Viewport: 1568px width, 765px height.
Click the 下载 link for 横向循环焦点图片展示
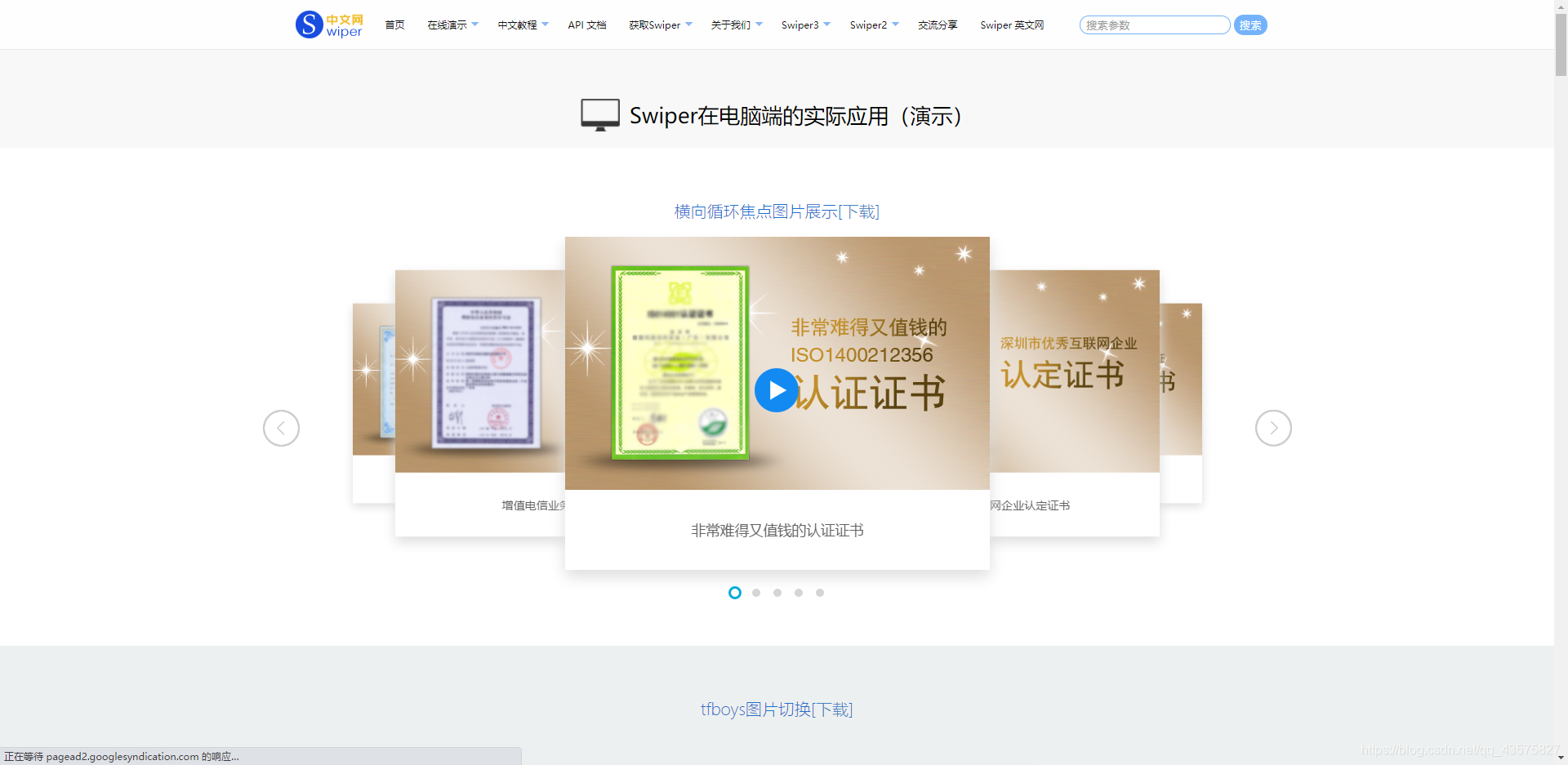859,211
